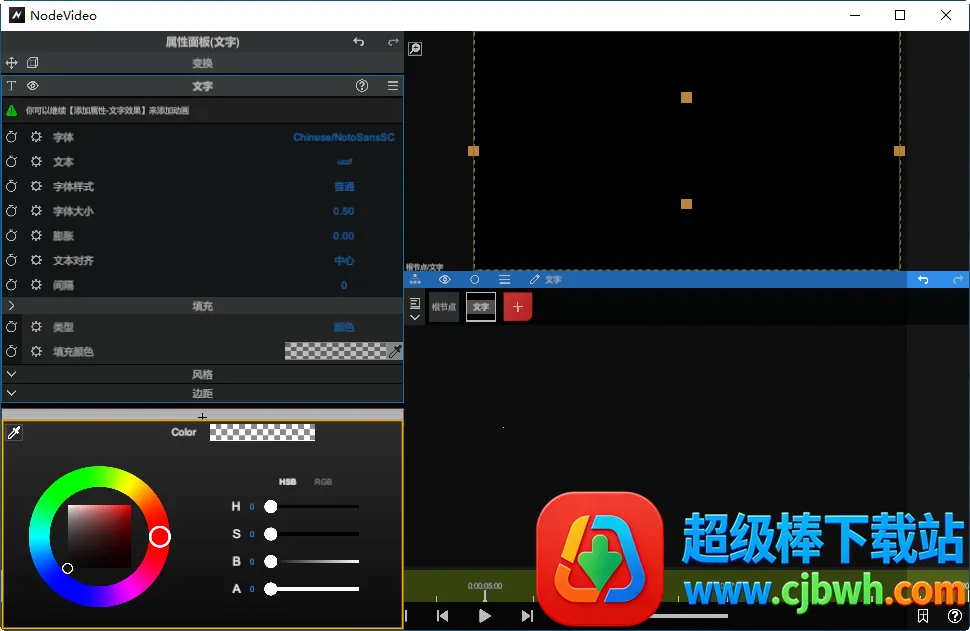Click the gear icon next to 文本对齐

pos(36,261)
